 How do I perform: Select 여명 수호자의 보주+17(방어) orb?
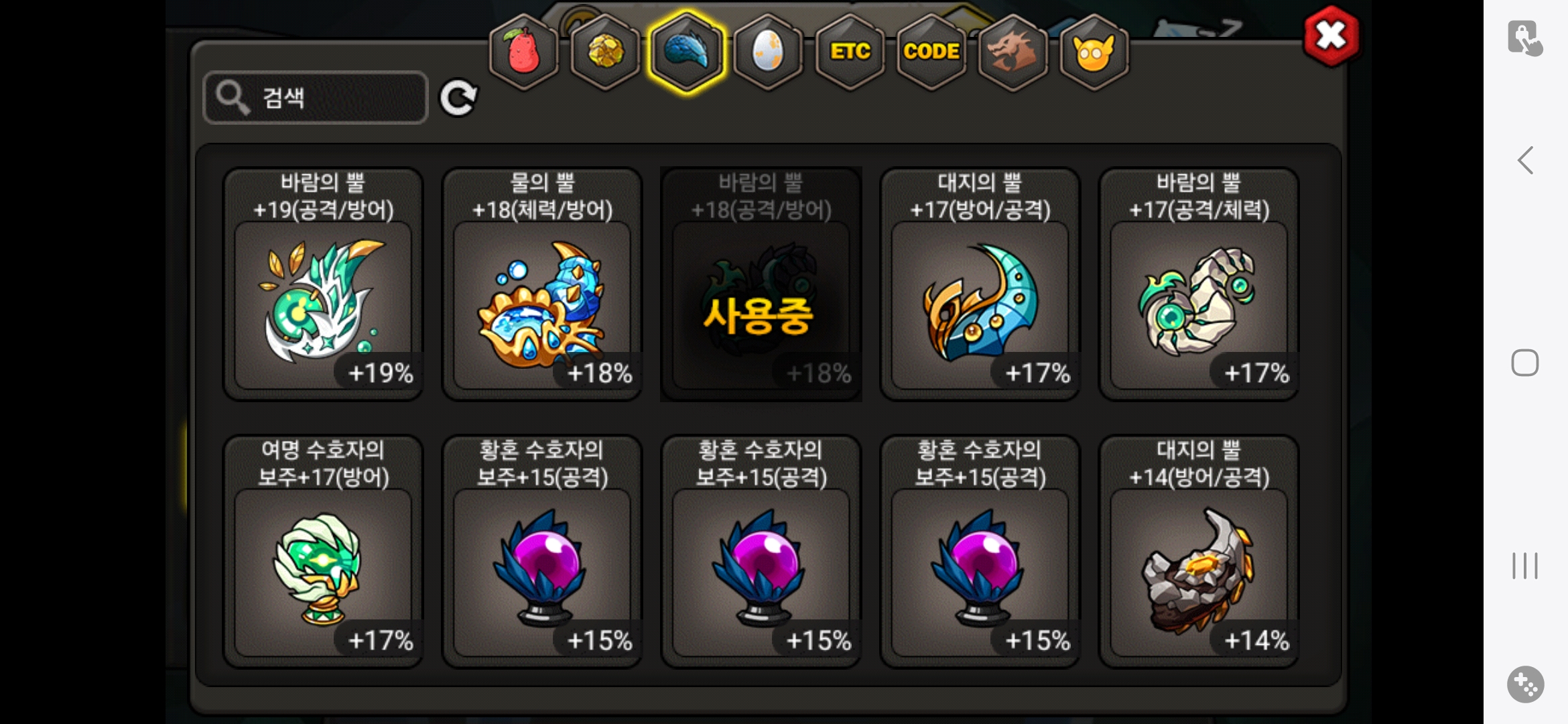click(x=323, y=551)
